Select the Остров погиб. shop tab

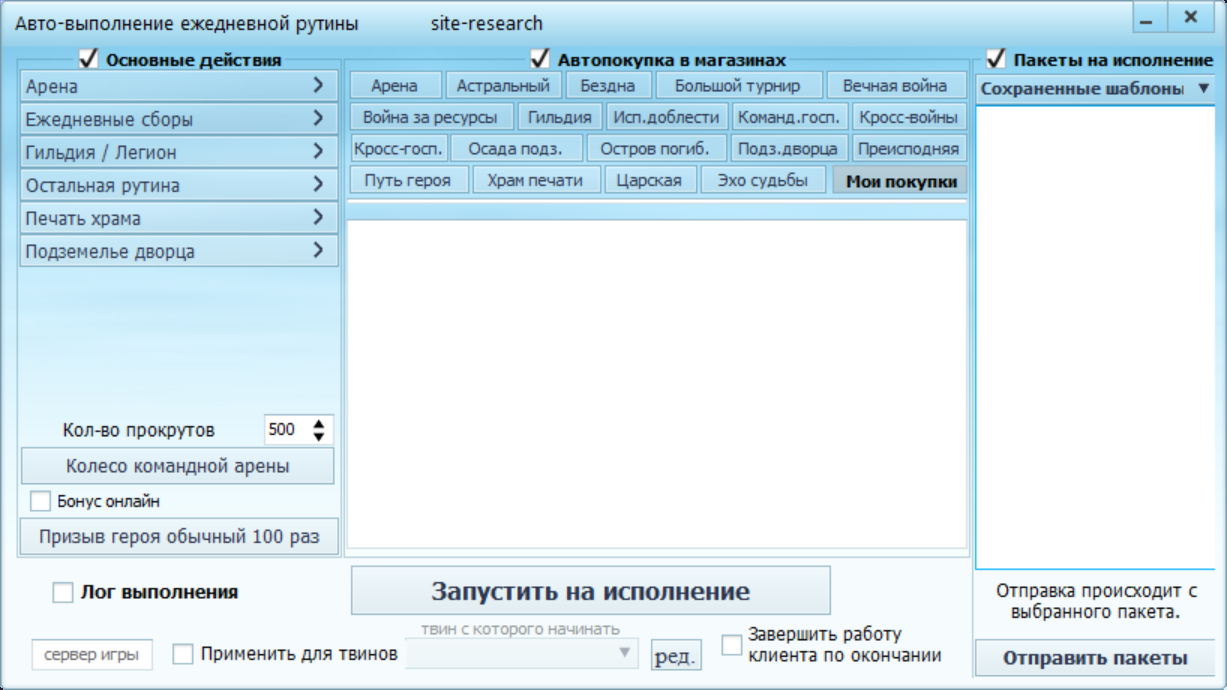pos(655,149)
